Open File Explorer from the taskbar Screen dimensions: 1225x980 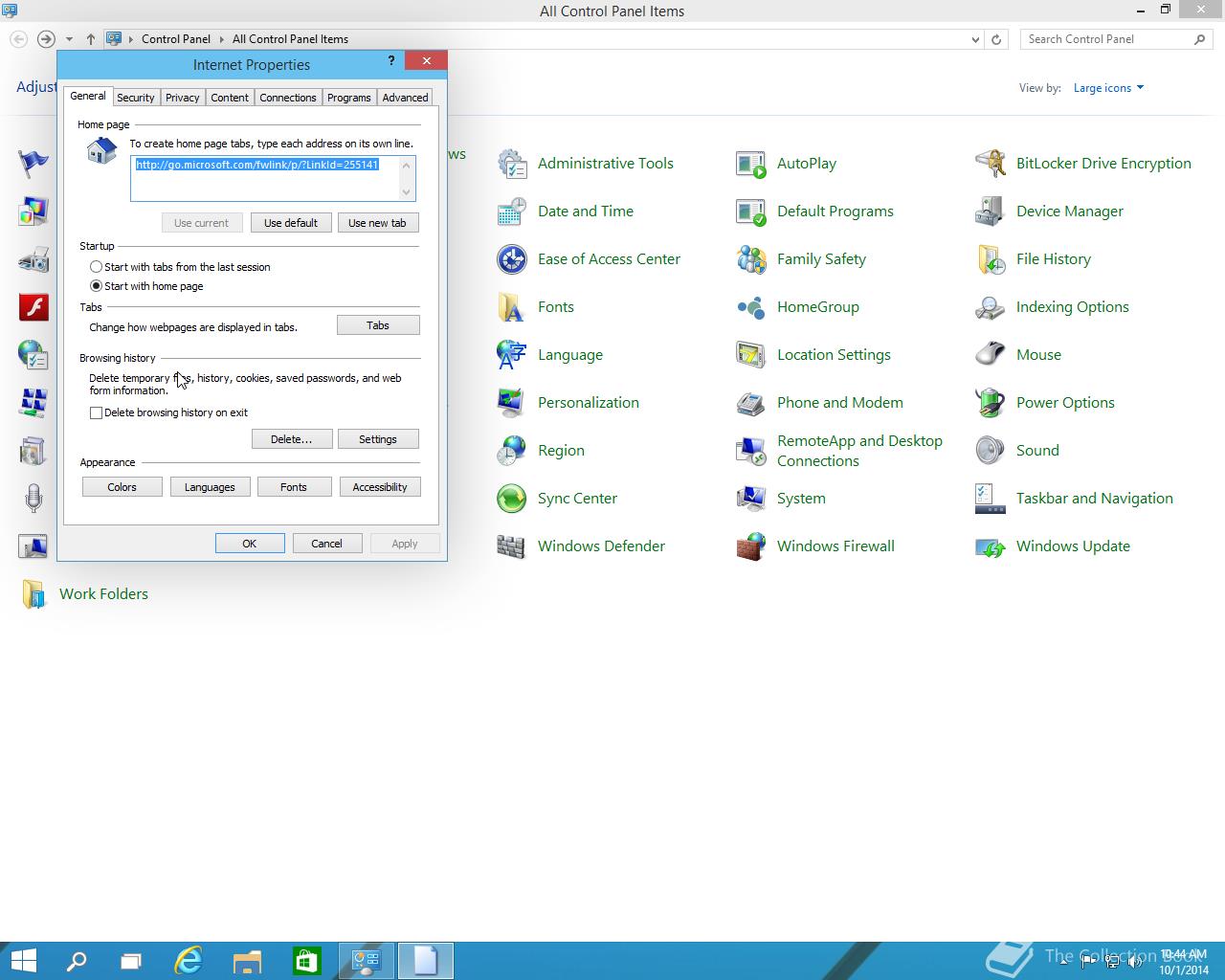click(x=248, y=961)
